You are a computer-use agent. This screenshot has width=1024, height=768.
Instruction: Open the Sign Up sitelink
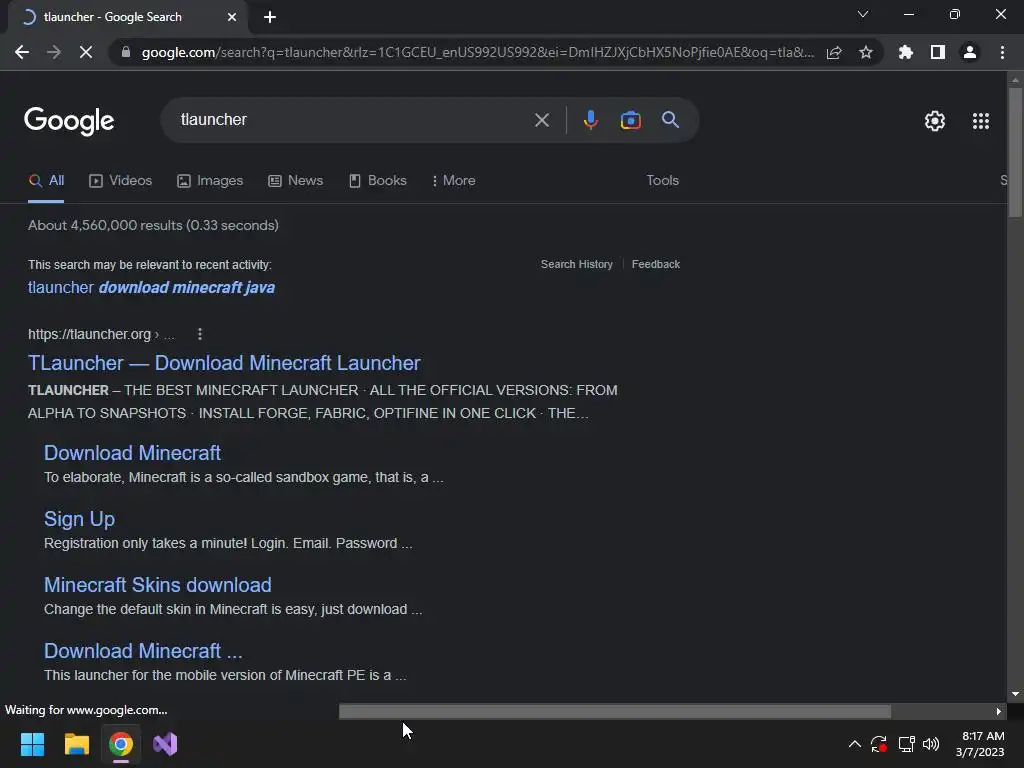(x=79, y=519)
